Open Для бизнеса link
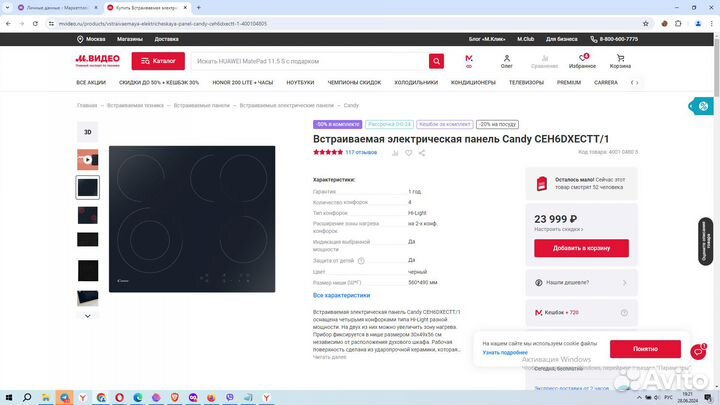 tap(562, 39)
